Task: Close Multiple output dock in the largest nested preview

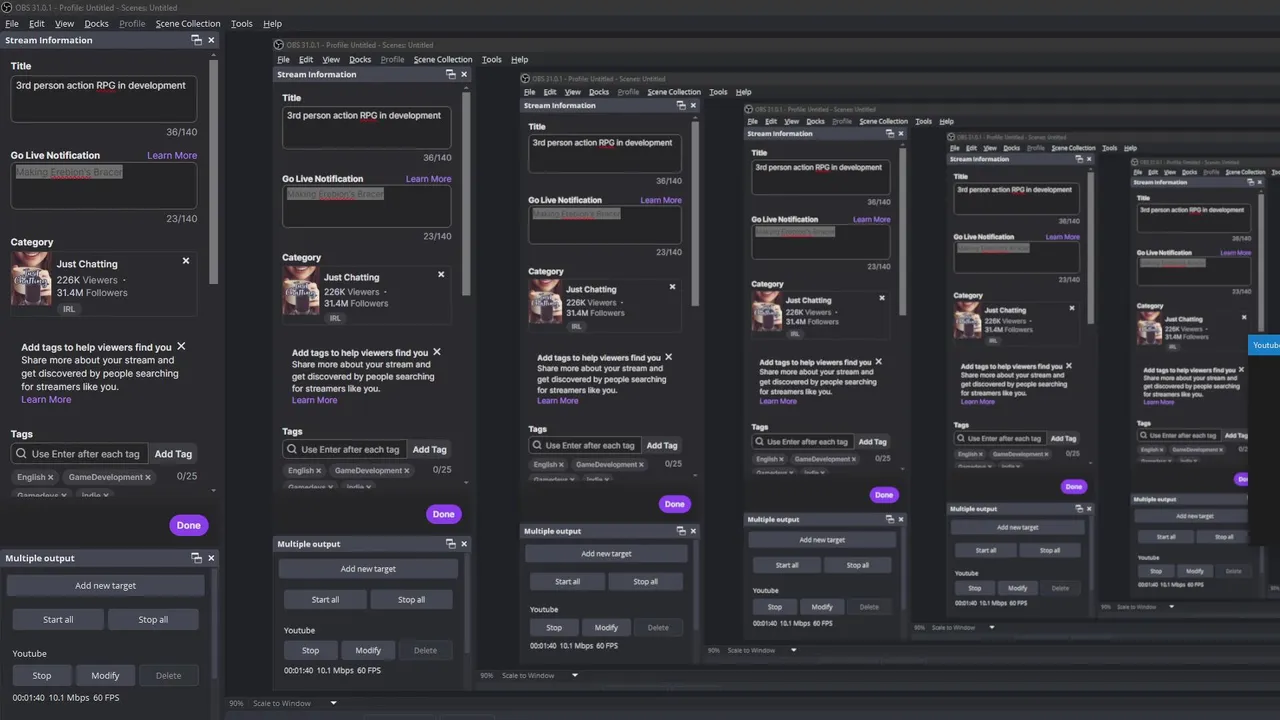Action: (x=464, y=544)
